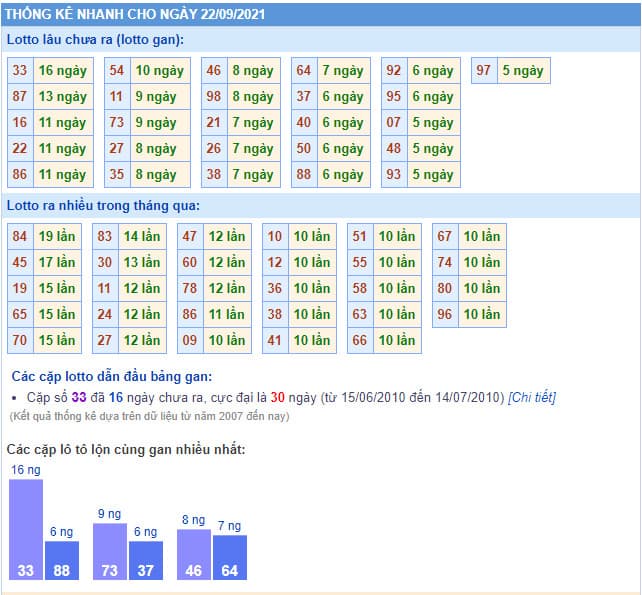The image size is (642, 595).
Task: Select number 54 with 10 ngày
Action: (x=117, y=71)
